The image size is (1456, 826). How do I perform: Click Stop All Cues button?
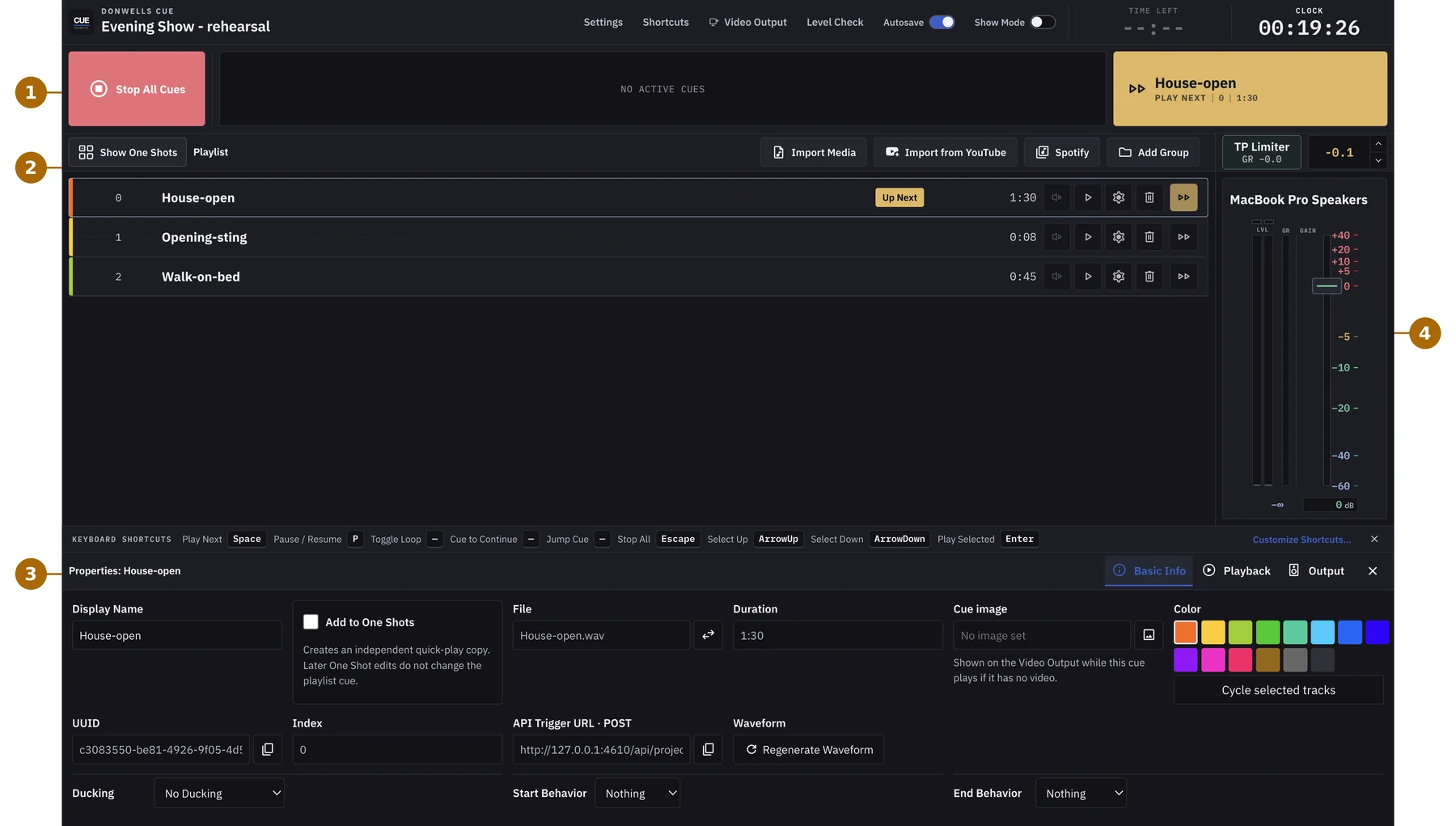[x=137, y=89]
